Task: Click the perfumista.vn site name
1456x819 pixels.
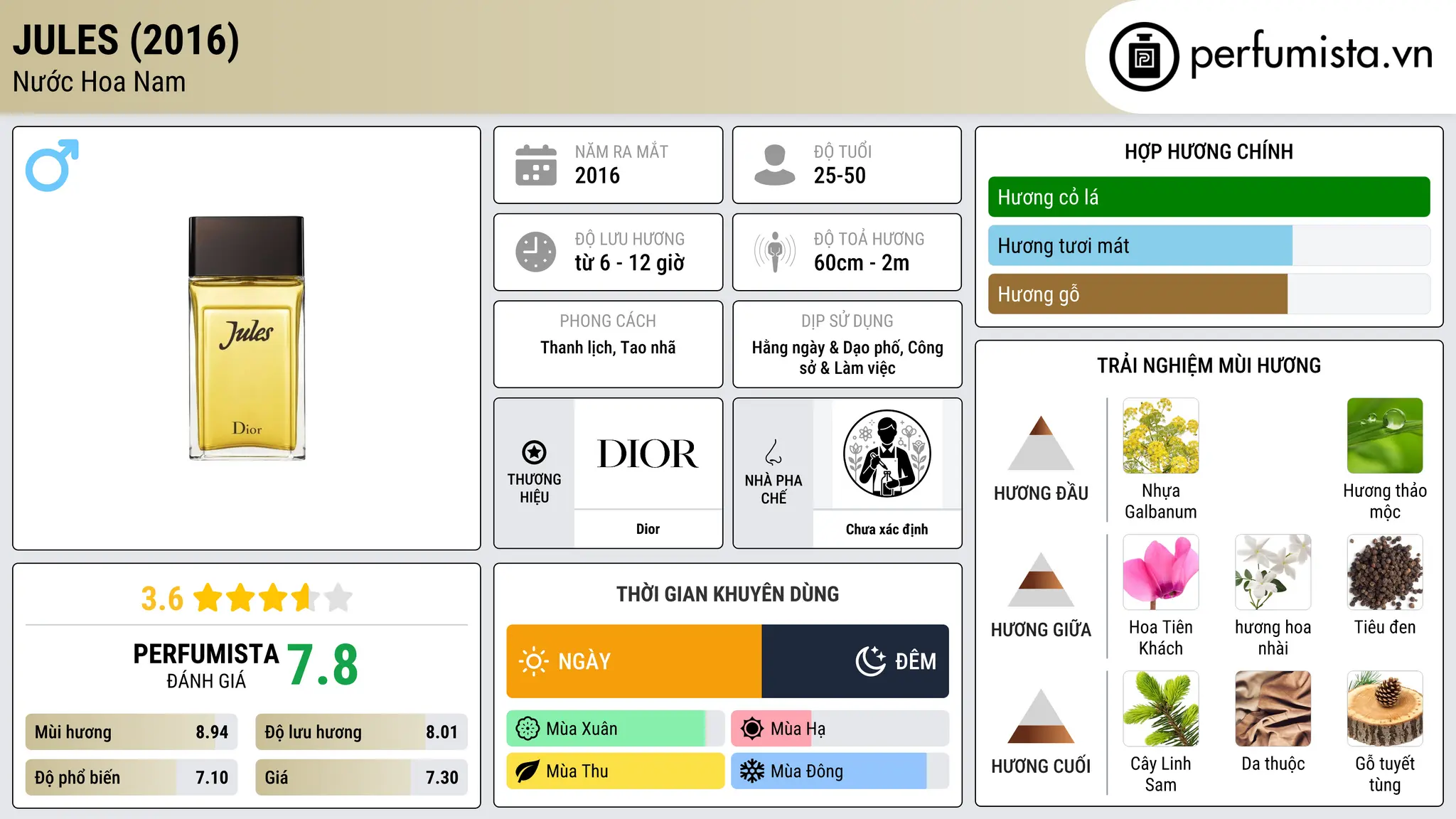Action: click(x=1311, y=54)
